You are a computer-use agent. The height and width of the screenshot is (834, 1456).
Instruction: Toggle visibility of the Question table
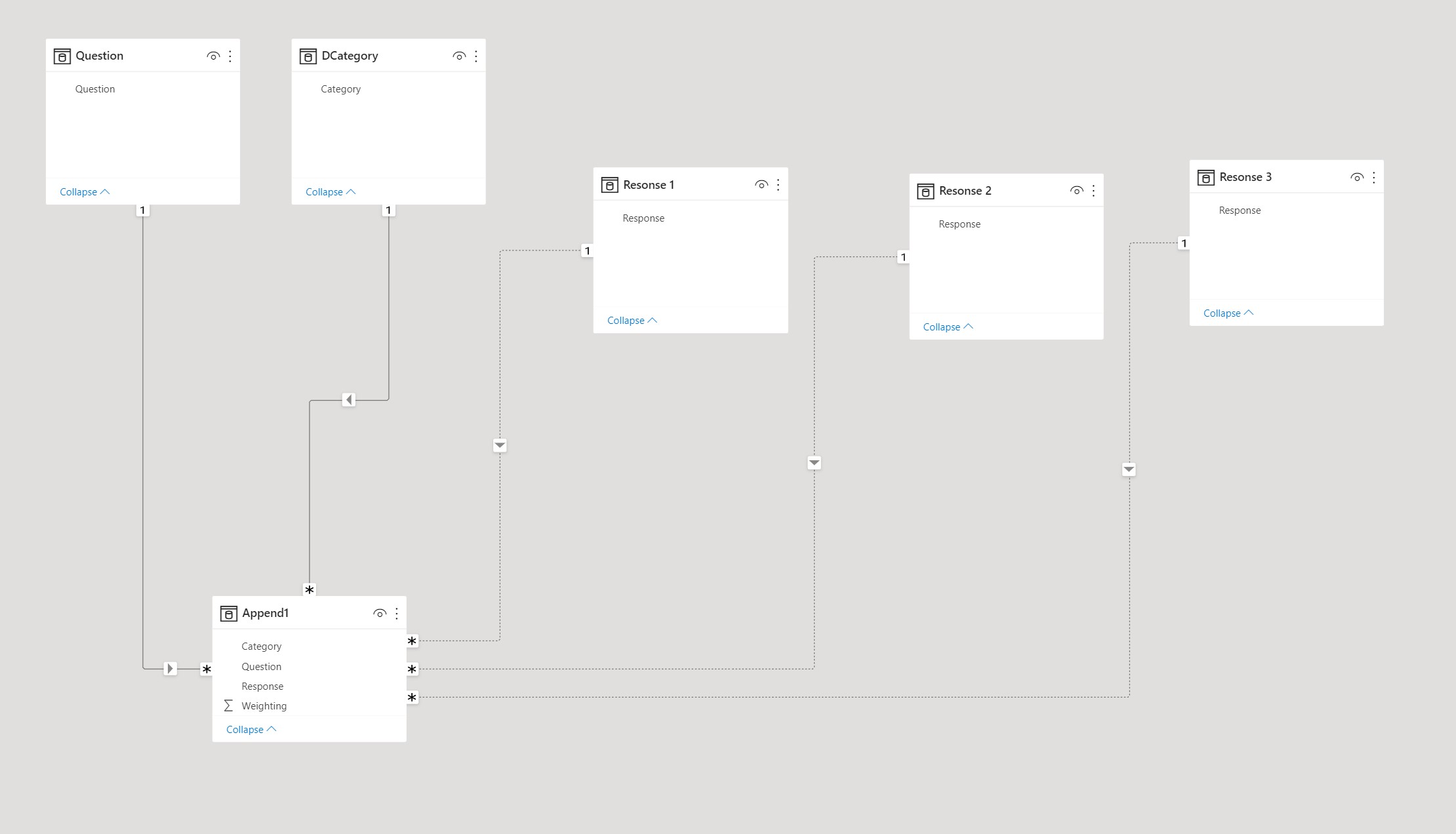tap(213, 56)
